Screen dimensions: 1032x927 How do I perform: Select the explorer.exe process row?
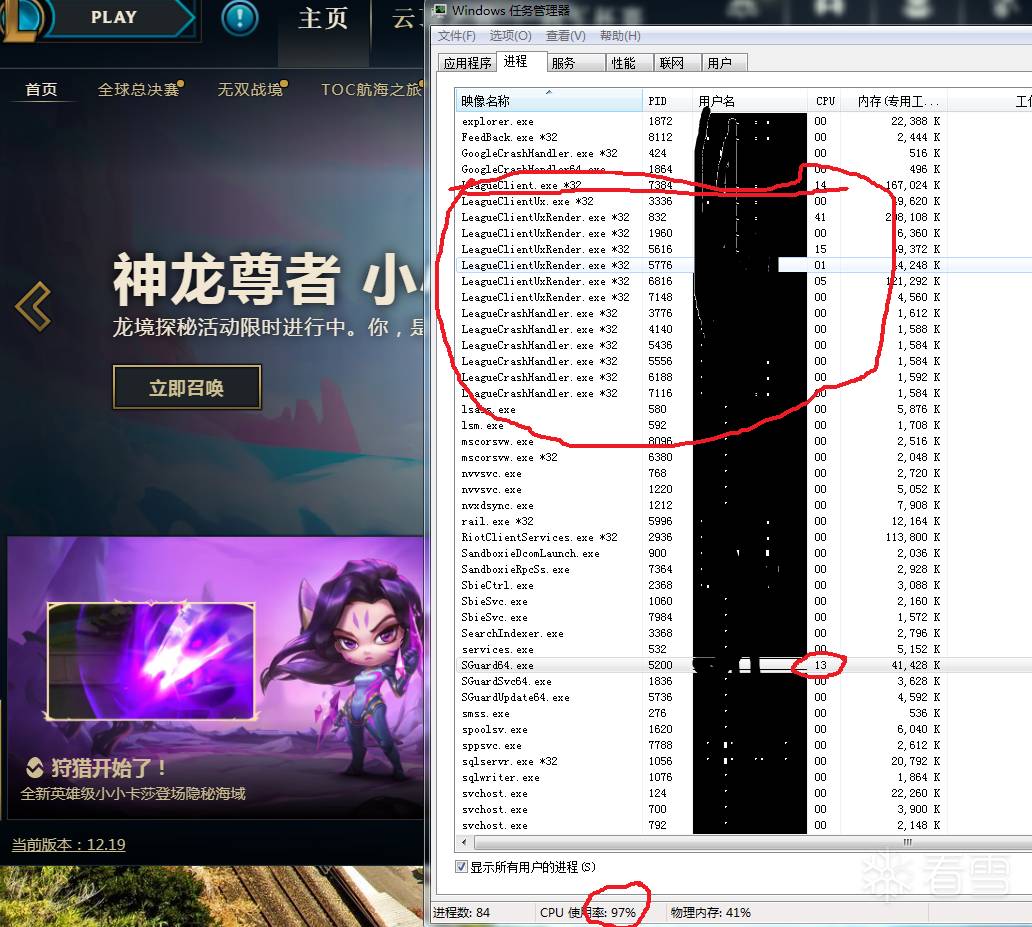pos(744,121)
